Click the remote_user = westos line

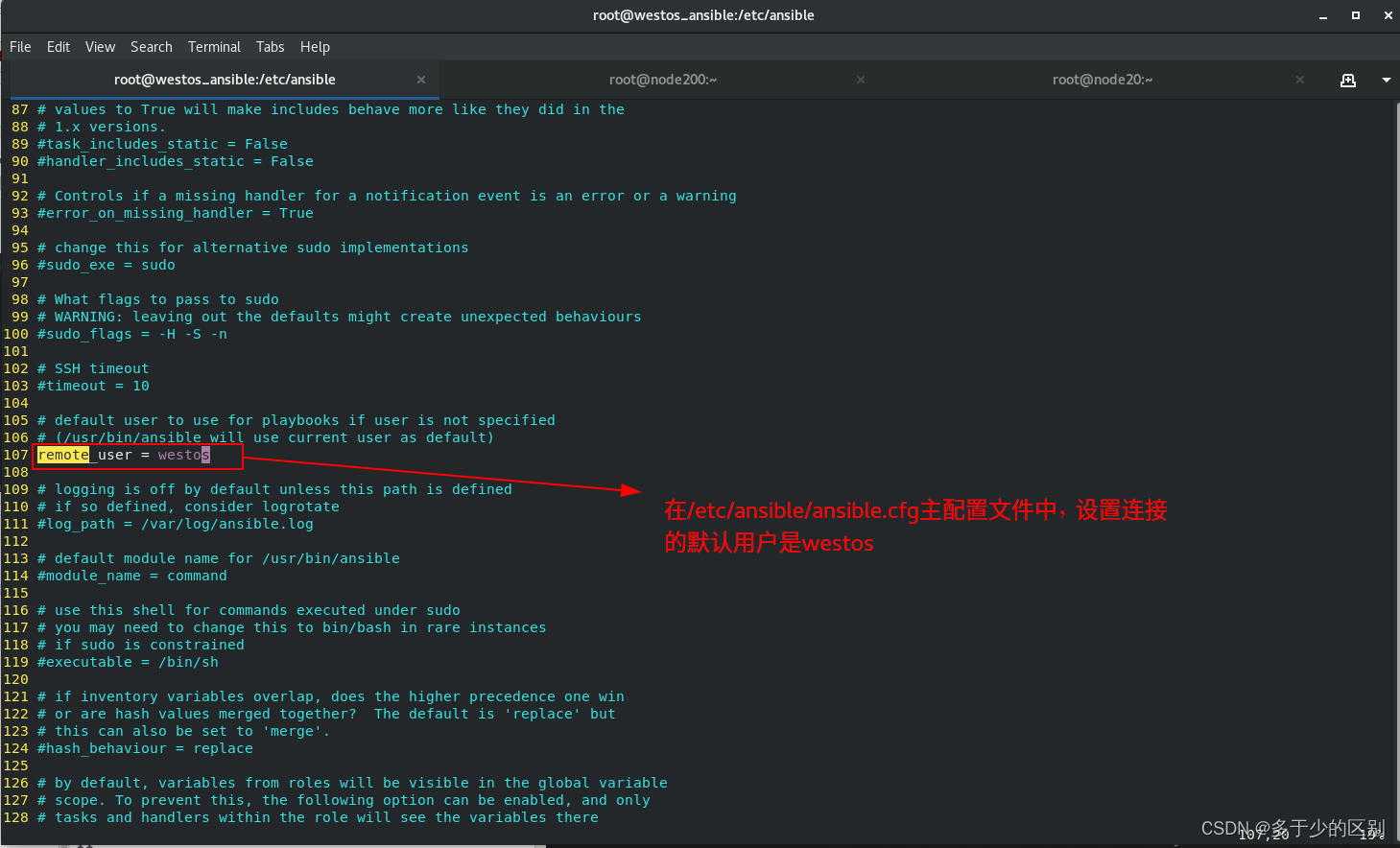tap(124, 455)
